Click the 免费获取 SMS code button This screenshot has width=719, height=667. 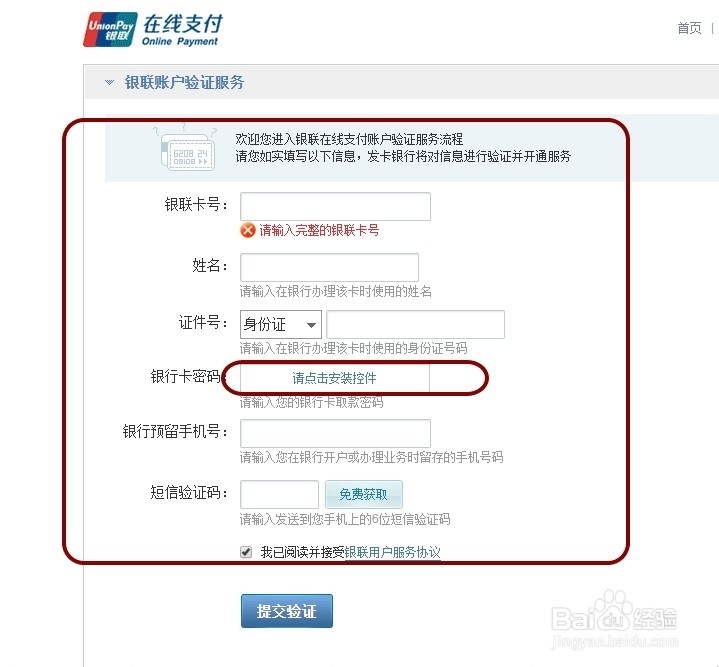[364, 494]
